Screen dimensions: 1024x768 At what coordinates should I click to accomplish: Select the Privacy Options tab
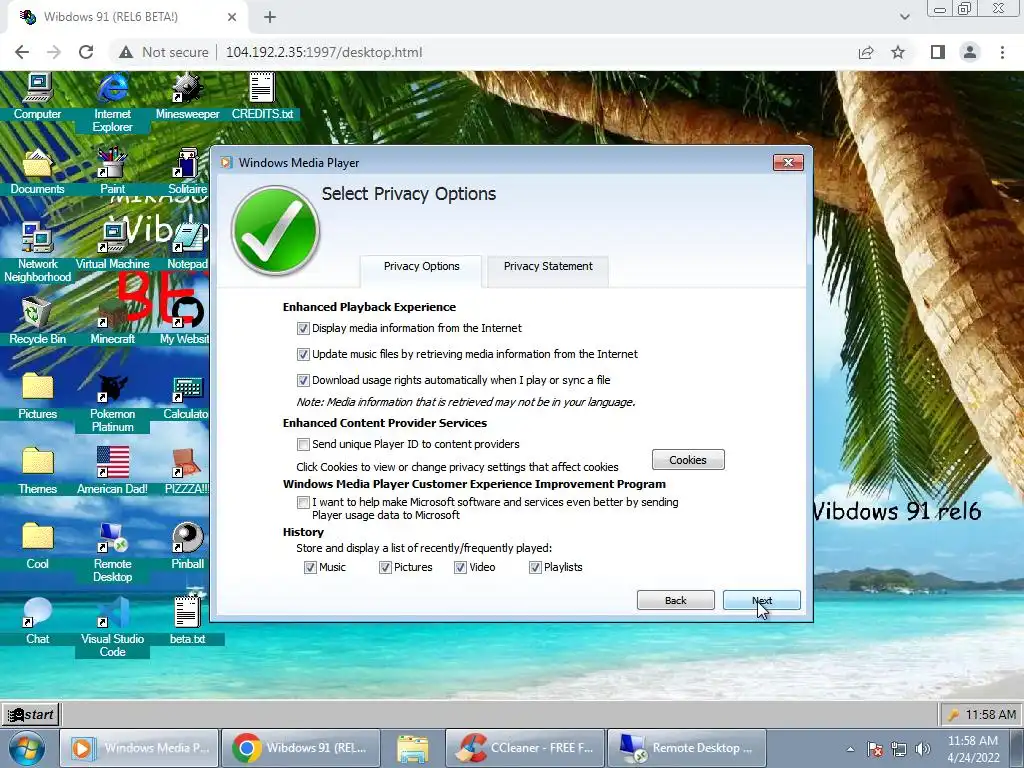[421, 269]
